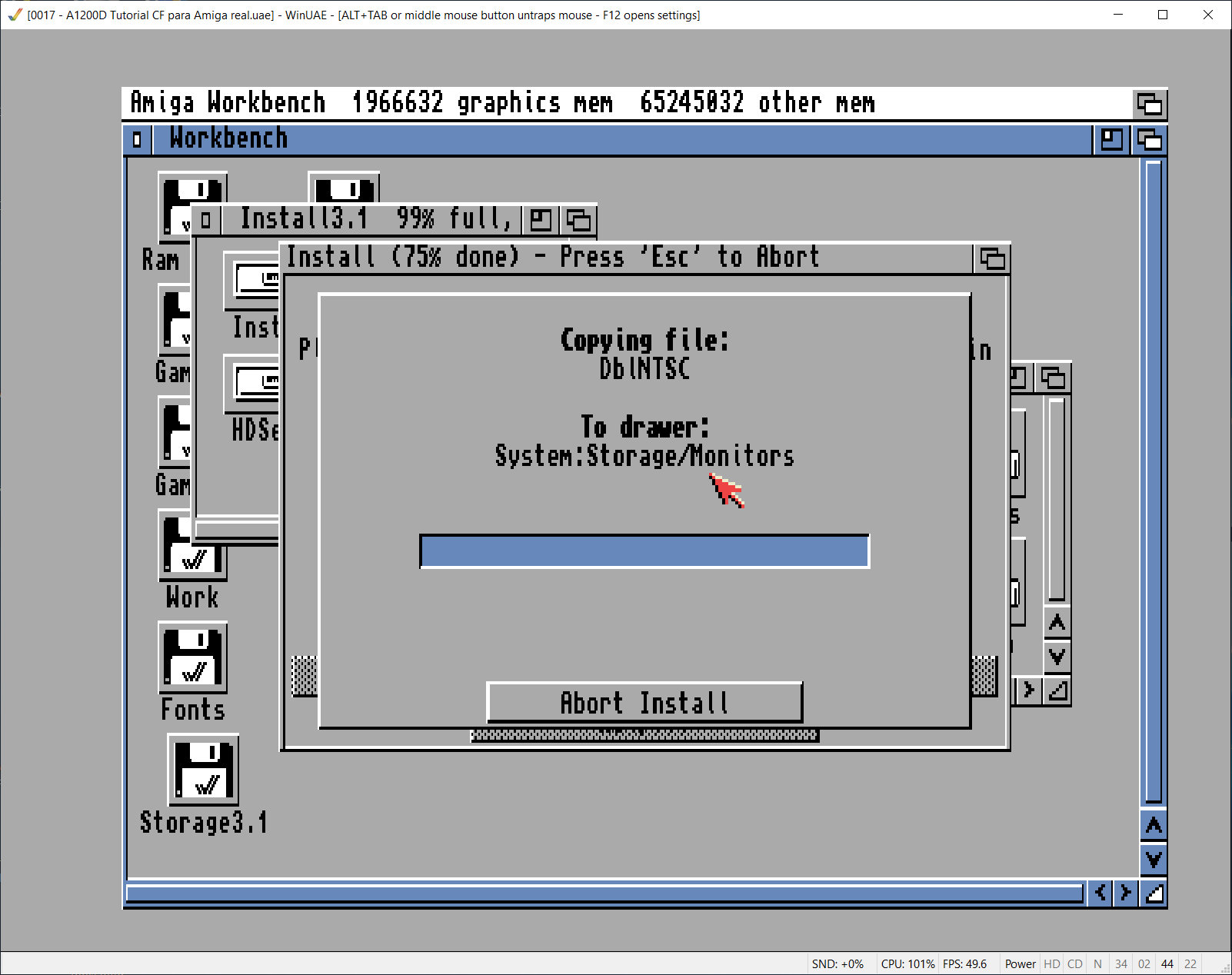Click the Install3.1 window depth gadget
The width and height of the screenshot is (1232, 975).
(x=578, y=220)
